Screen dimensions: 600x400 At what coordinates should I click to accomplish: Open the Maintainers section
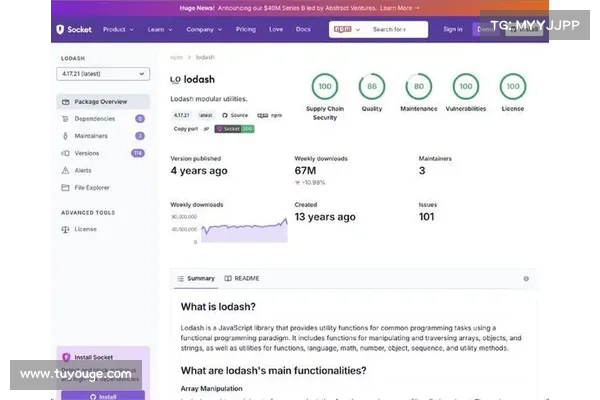click(x=103, y=136)
